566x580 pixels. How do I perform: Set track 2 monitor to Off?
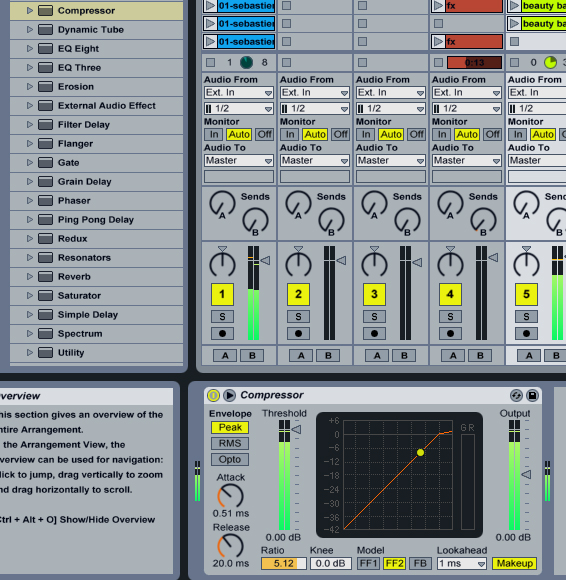click(340, 134)
